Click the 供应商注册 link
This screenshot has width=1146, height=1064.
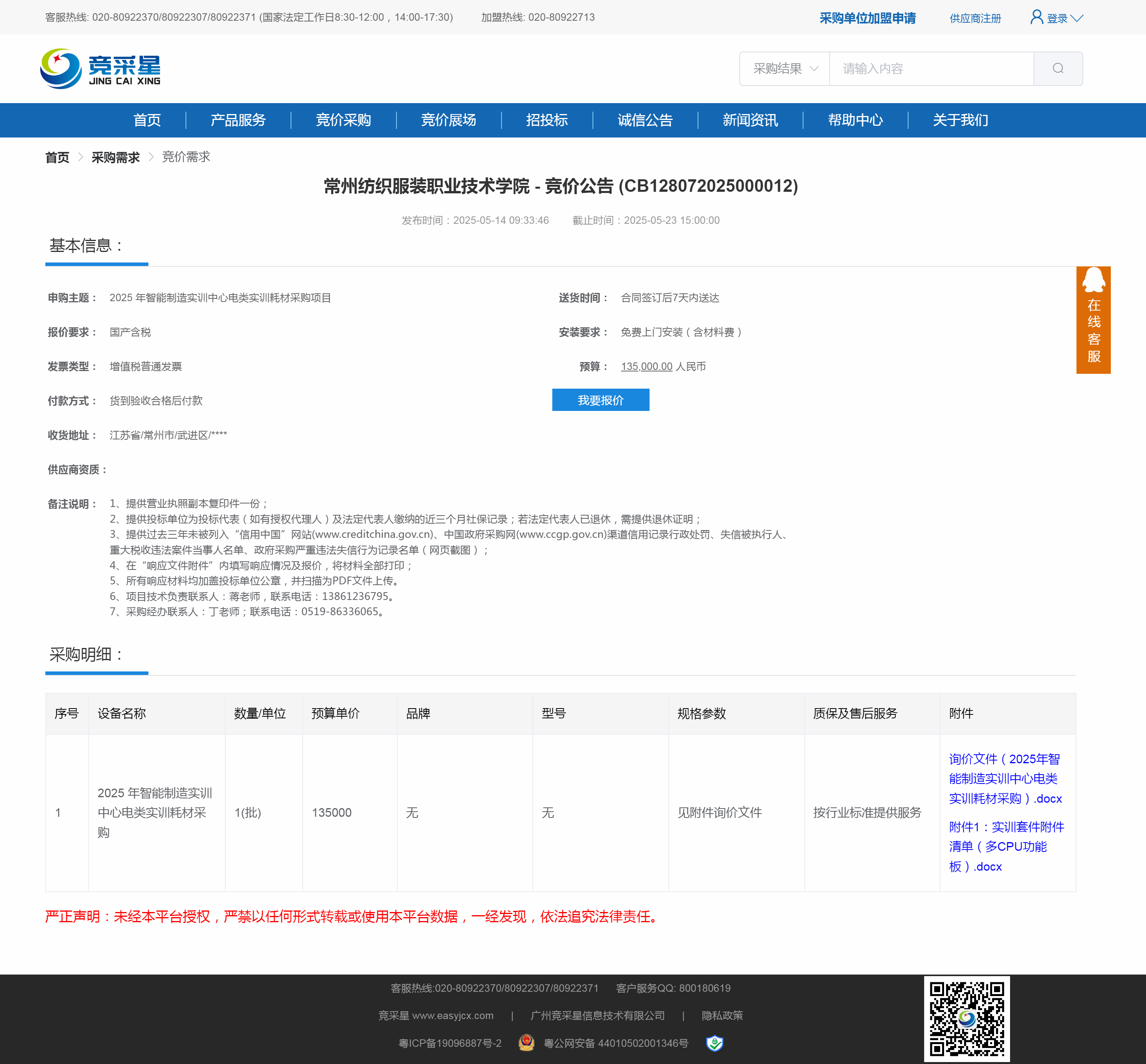pyautogui.click(x=975, y=18)
